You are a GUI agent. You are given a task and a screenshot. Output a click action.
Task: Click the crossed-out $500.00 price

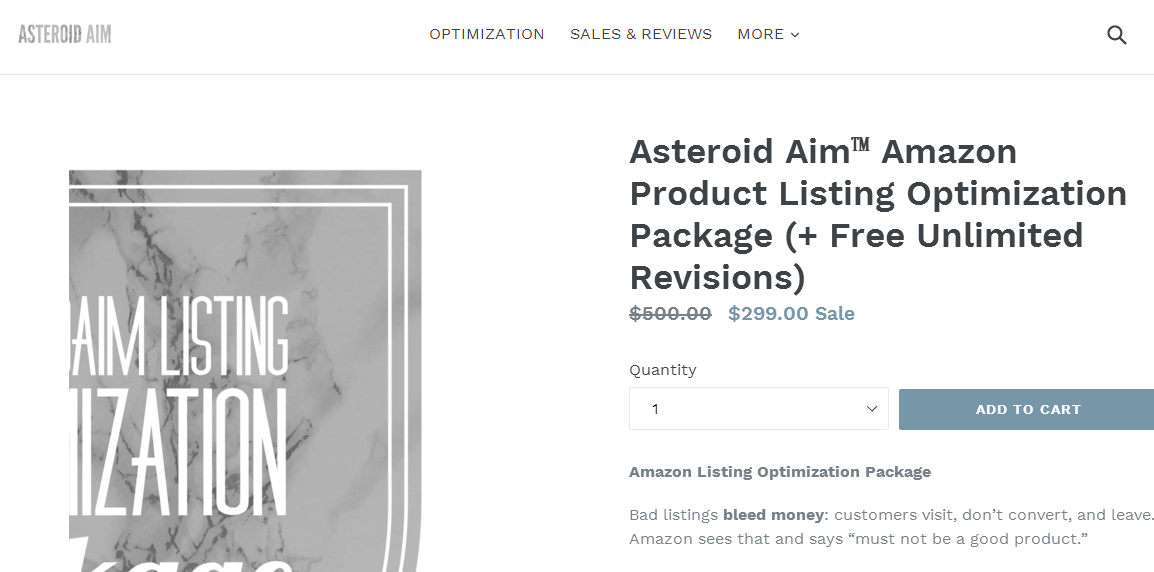670,314
